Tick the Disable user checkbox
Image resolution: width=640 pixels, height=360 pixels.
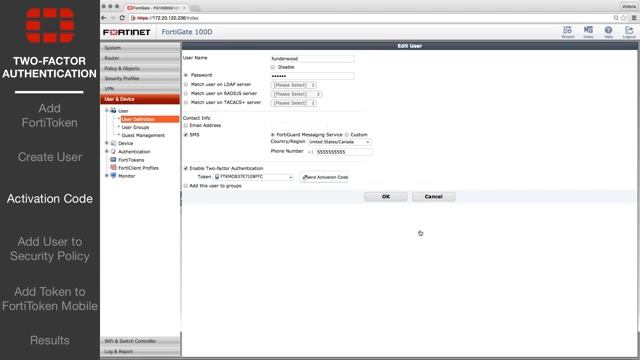click(x=273, y=67)
